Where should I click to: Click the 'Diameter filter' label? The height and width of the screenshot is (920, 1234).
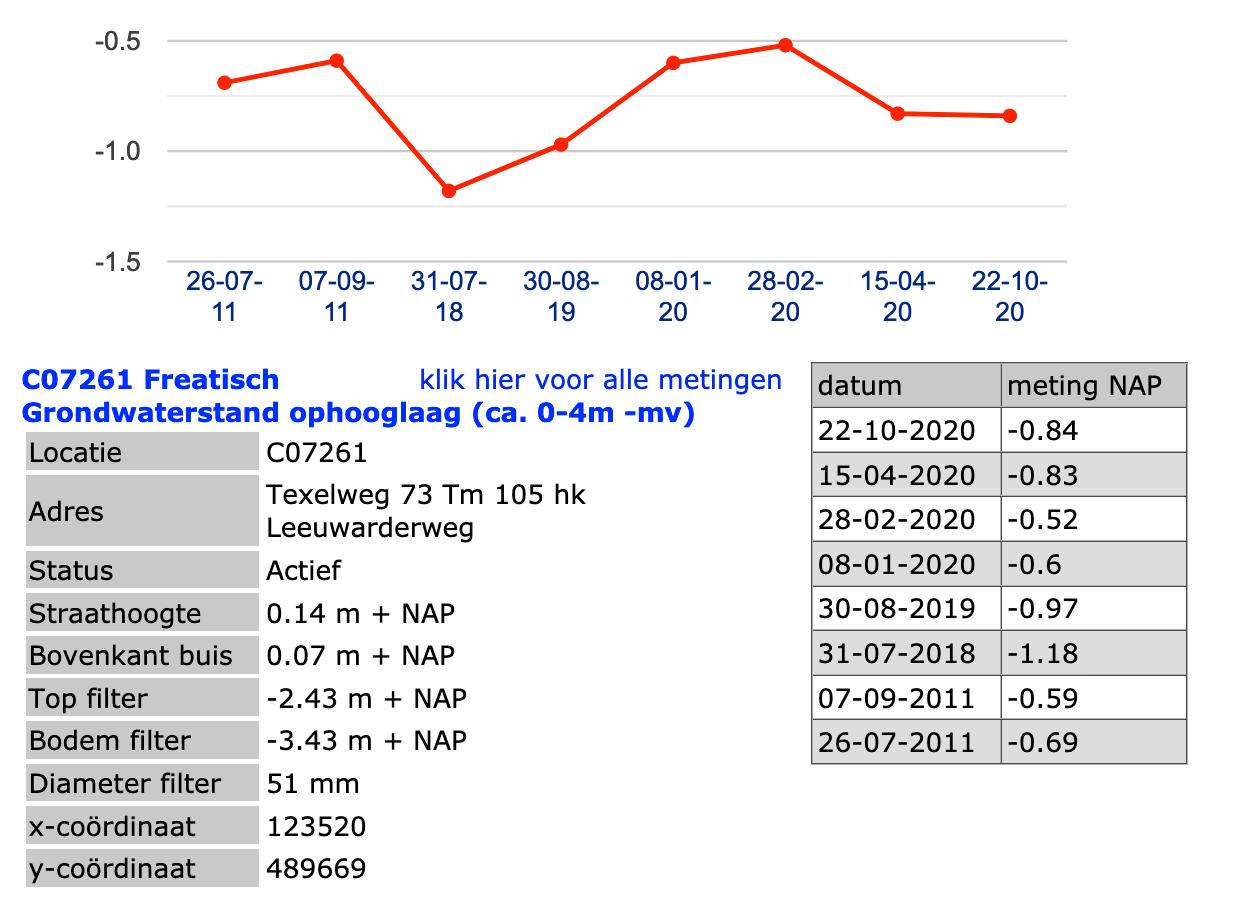pos(141,783)
